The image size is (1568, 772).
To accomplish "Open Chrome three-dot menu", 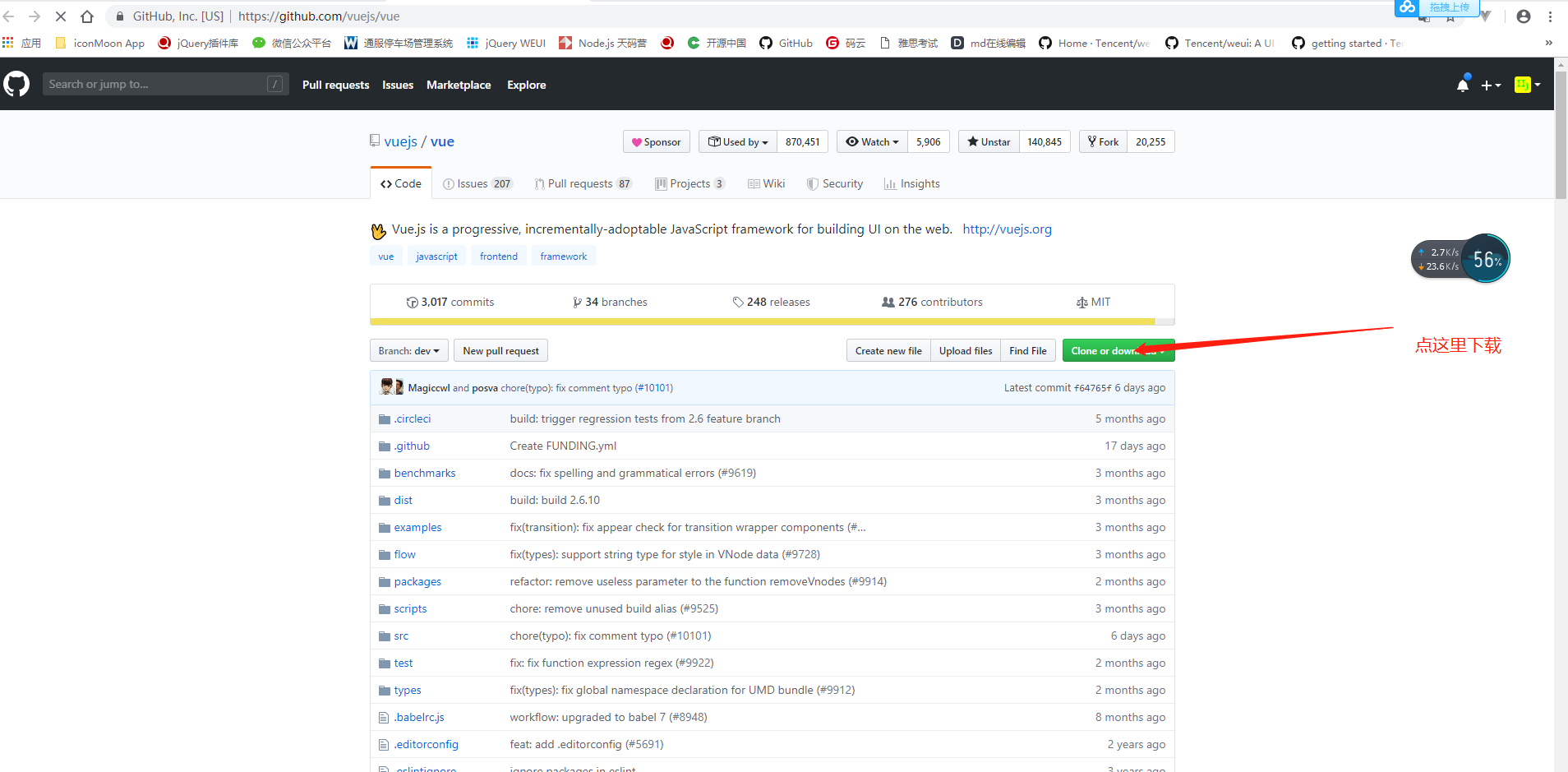I will pyautogui.click(x=1550, y=16).
